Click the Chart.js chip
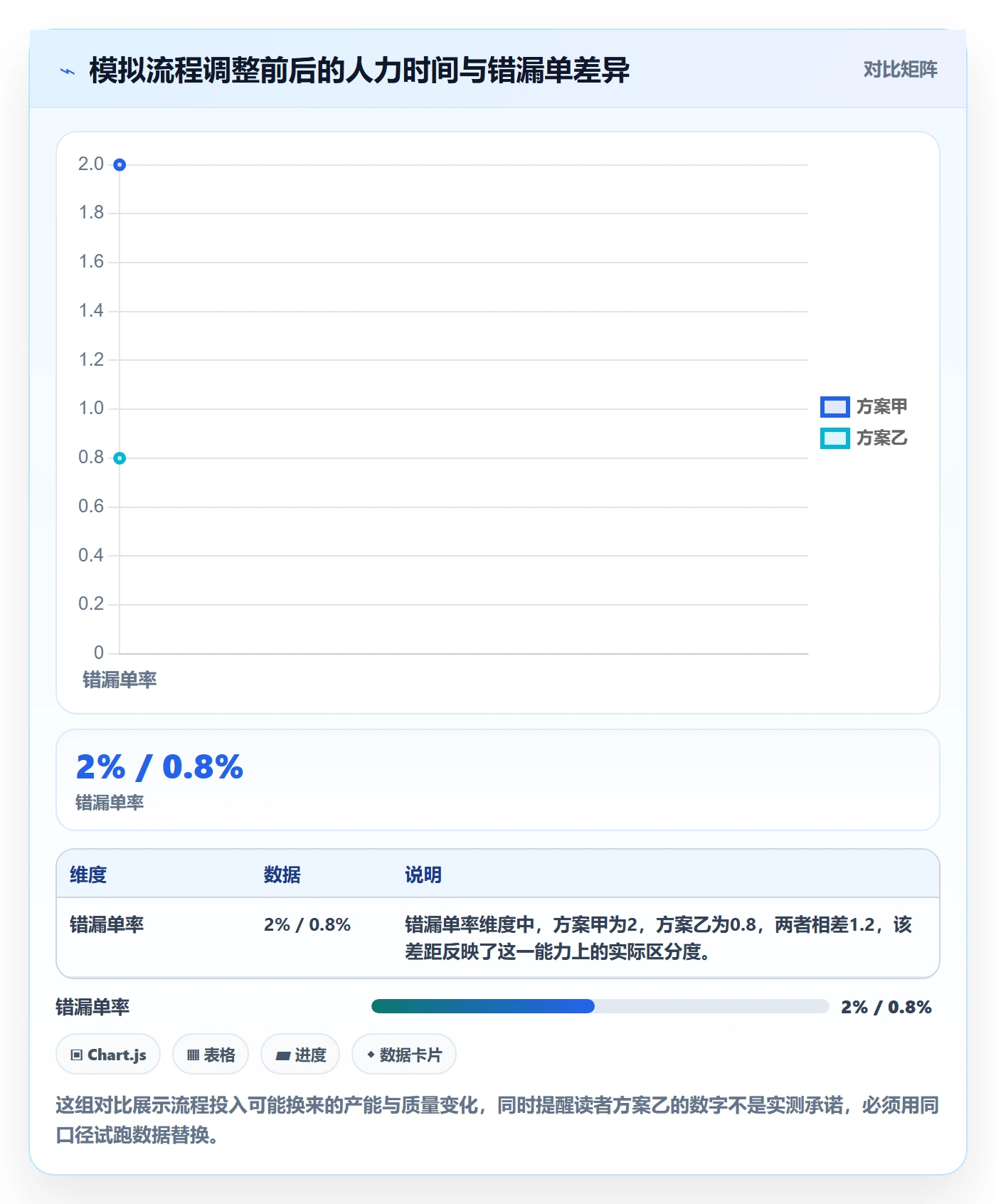The height and width of the screenshot is (1204, 996). (108, 1055)
